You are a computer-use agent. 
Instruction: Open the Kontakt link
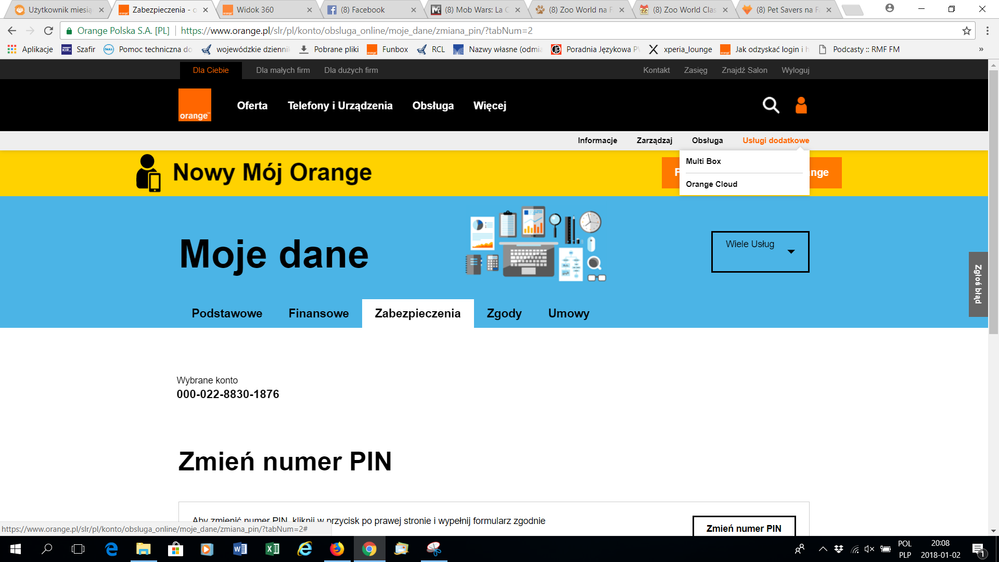656,70
